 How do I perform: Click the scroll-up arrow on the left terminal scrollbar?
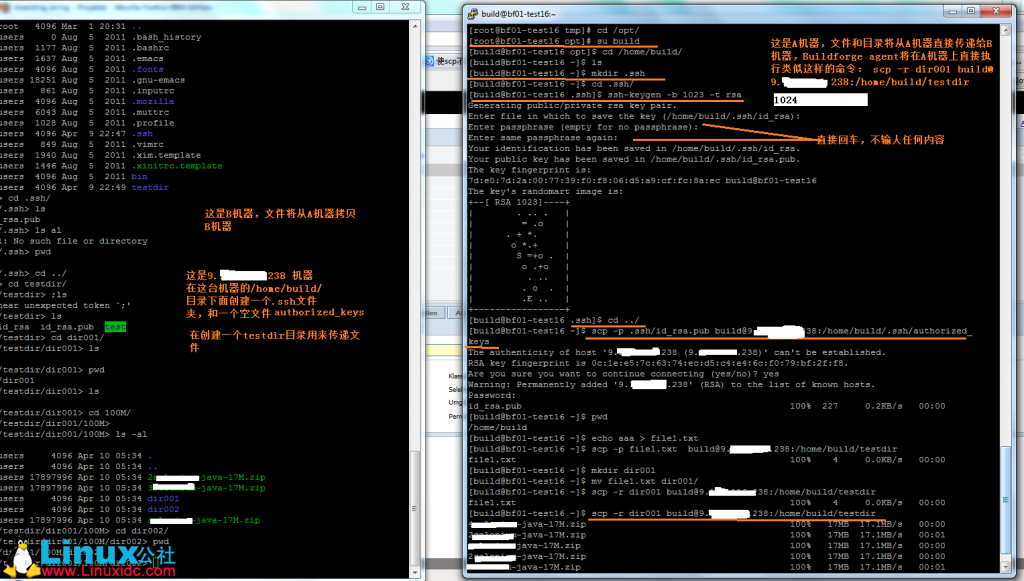coord(414,27)
